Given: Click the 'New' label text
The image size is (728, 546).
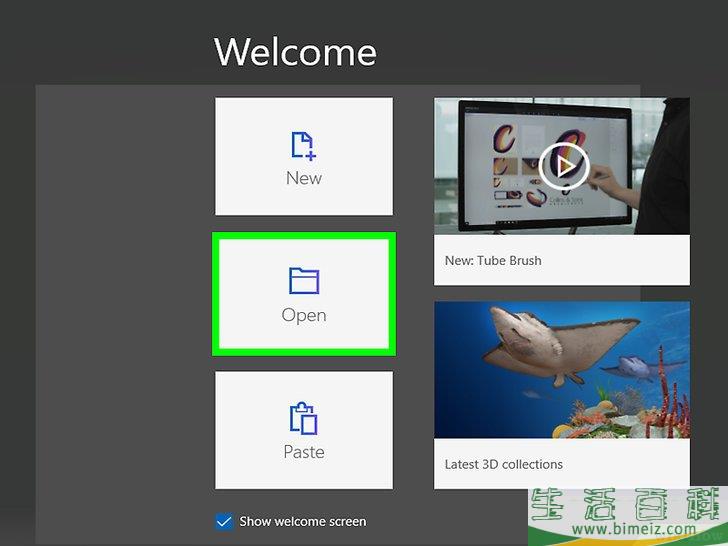Looking at the screenshot, I should [304, 178].
